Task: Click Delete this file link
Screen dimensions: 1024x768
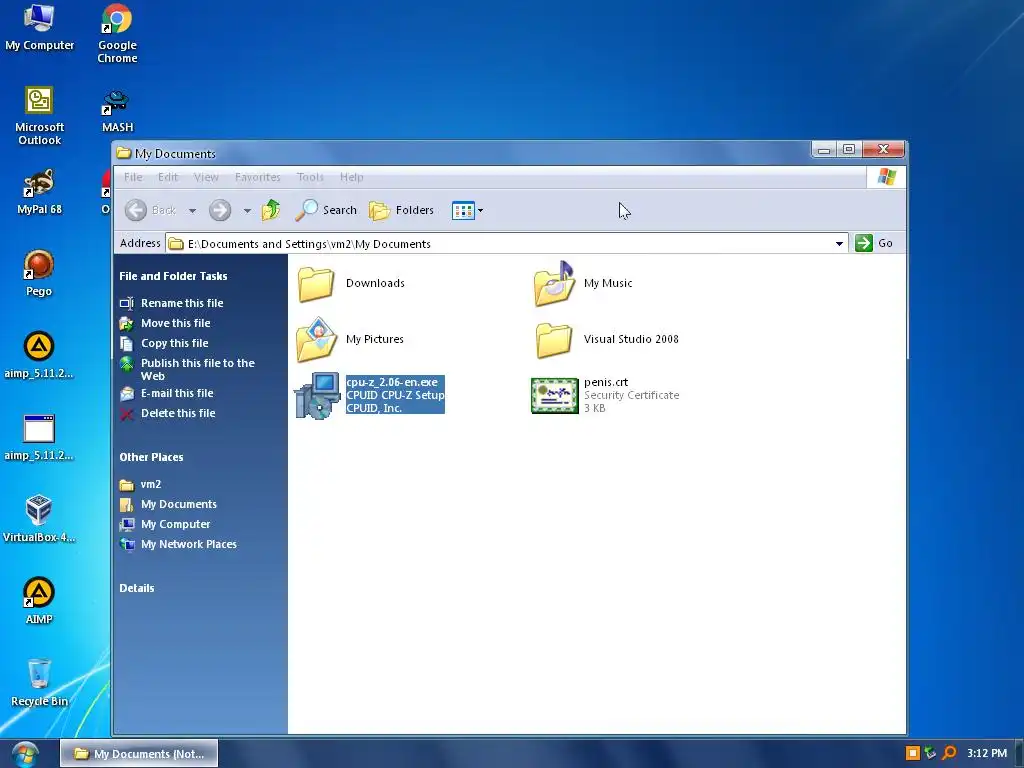Action: [168, 413]
